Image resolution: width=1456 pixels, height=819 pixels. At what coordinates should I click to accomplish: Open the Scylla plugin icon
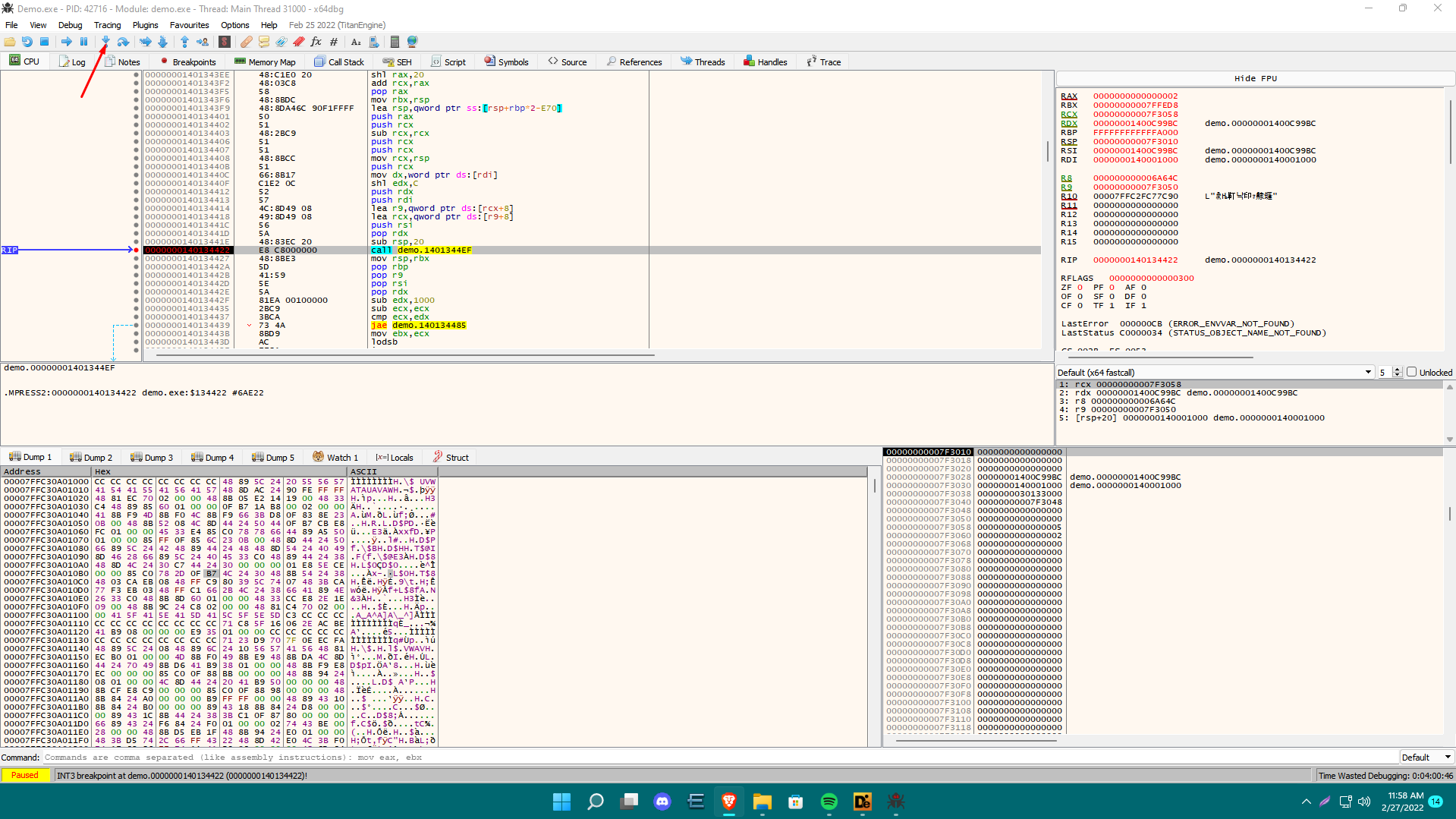click(225, 42)
